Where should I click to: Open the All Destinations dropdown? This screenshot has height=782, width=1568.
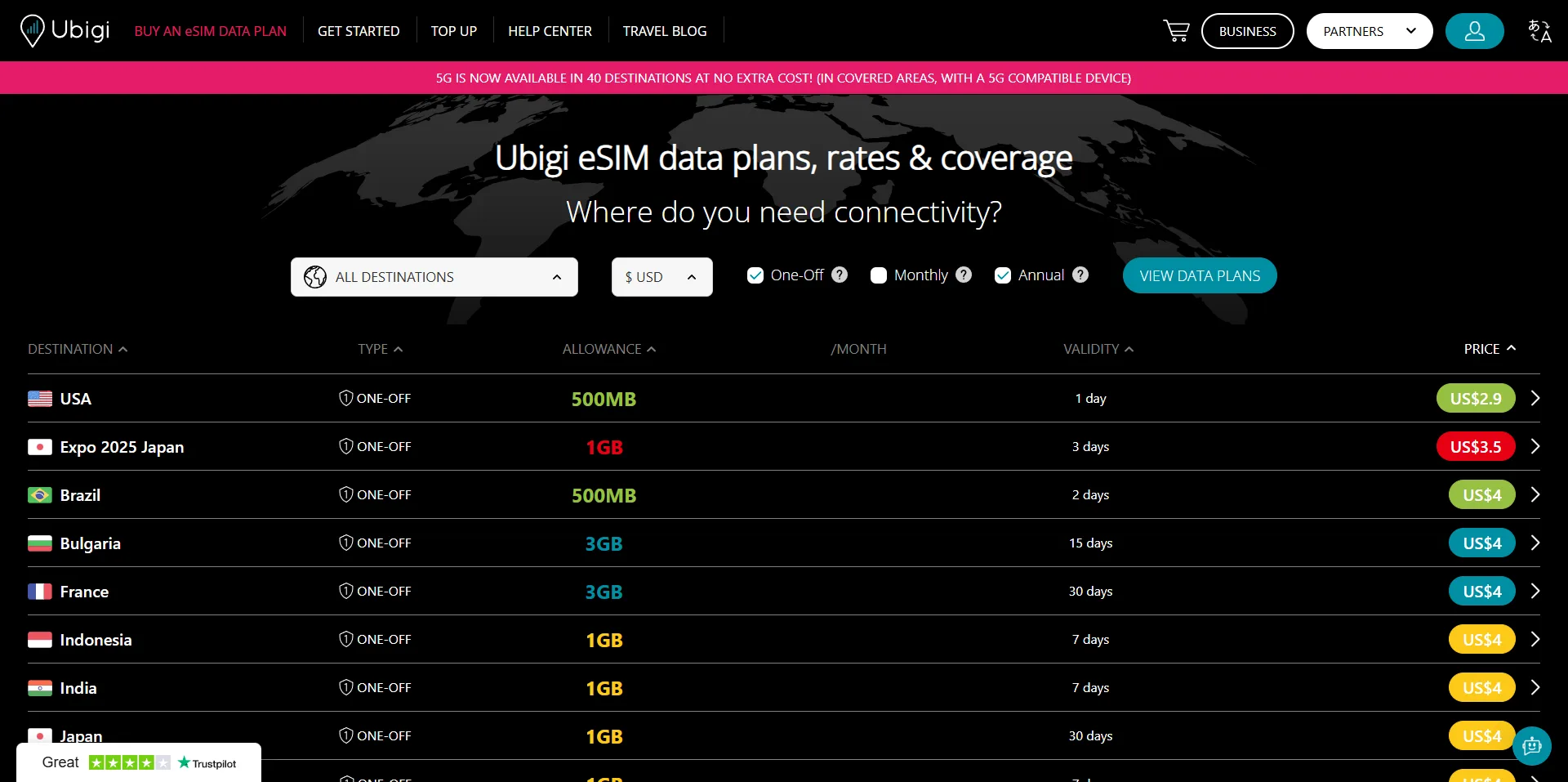tap(434, 277)
